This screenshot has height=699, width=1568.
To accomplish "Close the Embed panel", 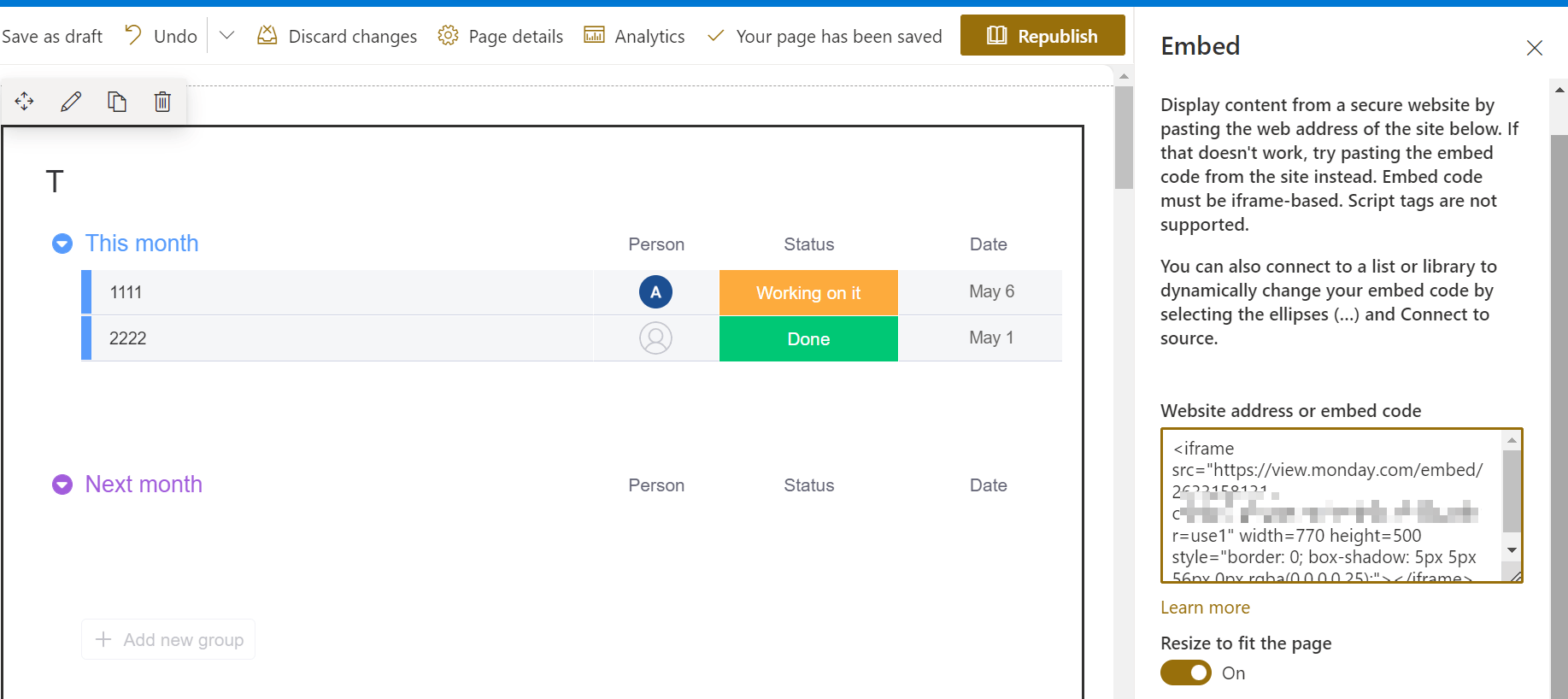I will coord(1535,48).
